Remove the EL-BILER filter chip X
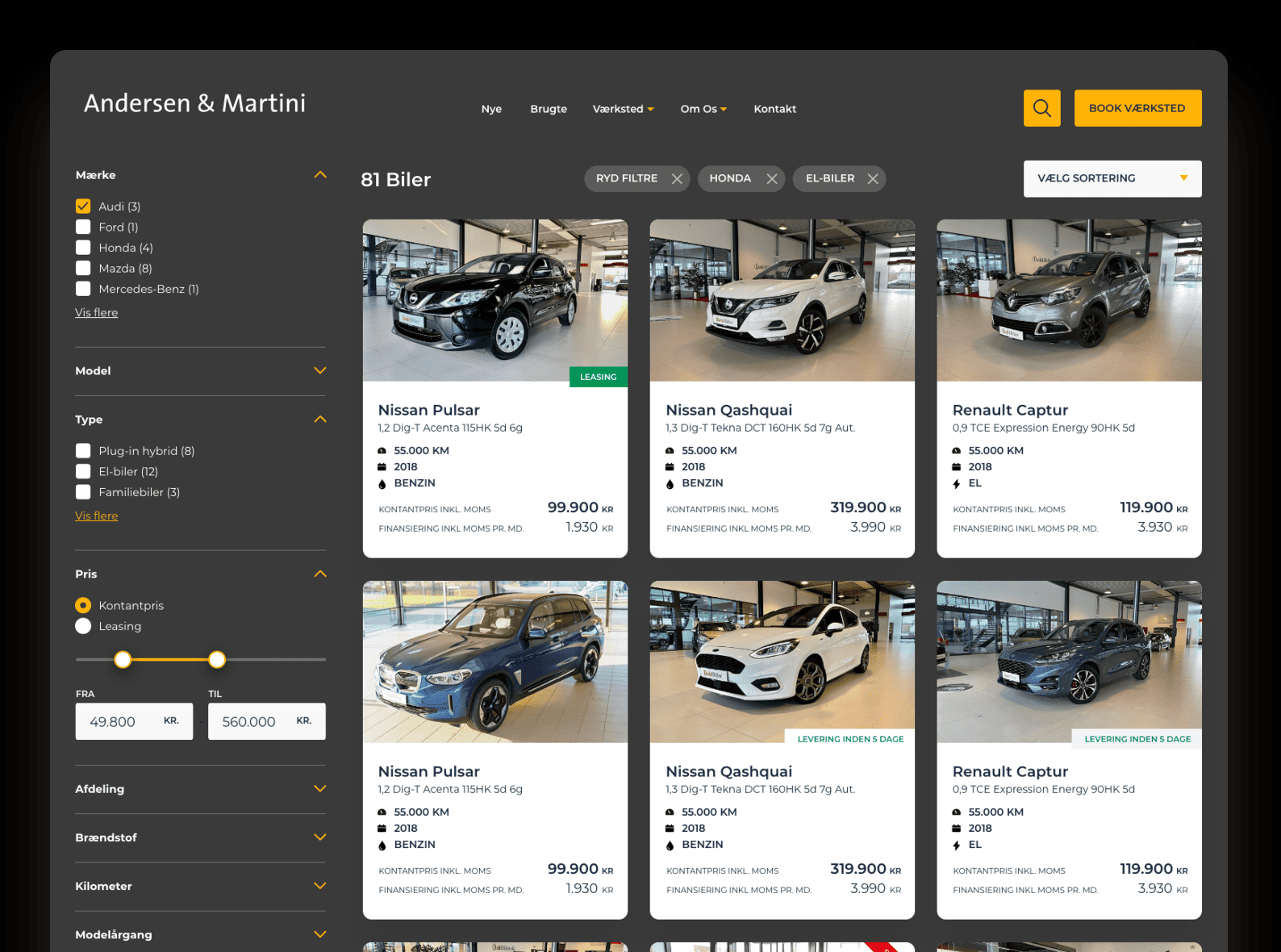The height and width of the screenshot is (952, 1281). pos(873,179)
